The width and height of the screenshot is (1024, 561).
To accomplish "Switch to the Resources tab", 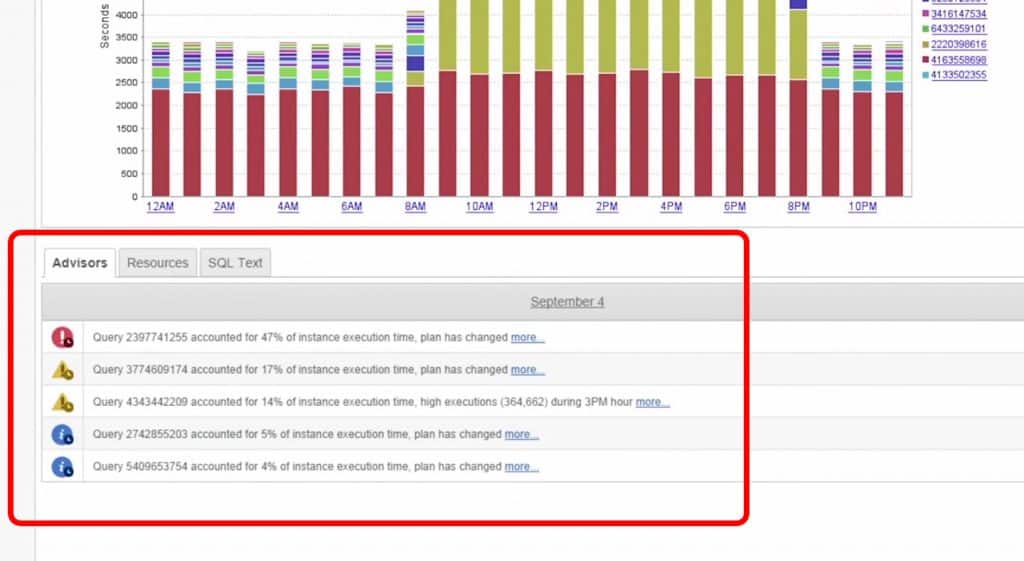I will tap(157, 263).
